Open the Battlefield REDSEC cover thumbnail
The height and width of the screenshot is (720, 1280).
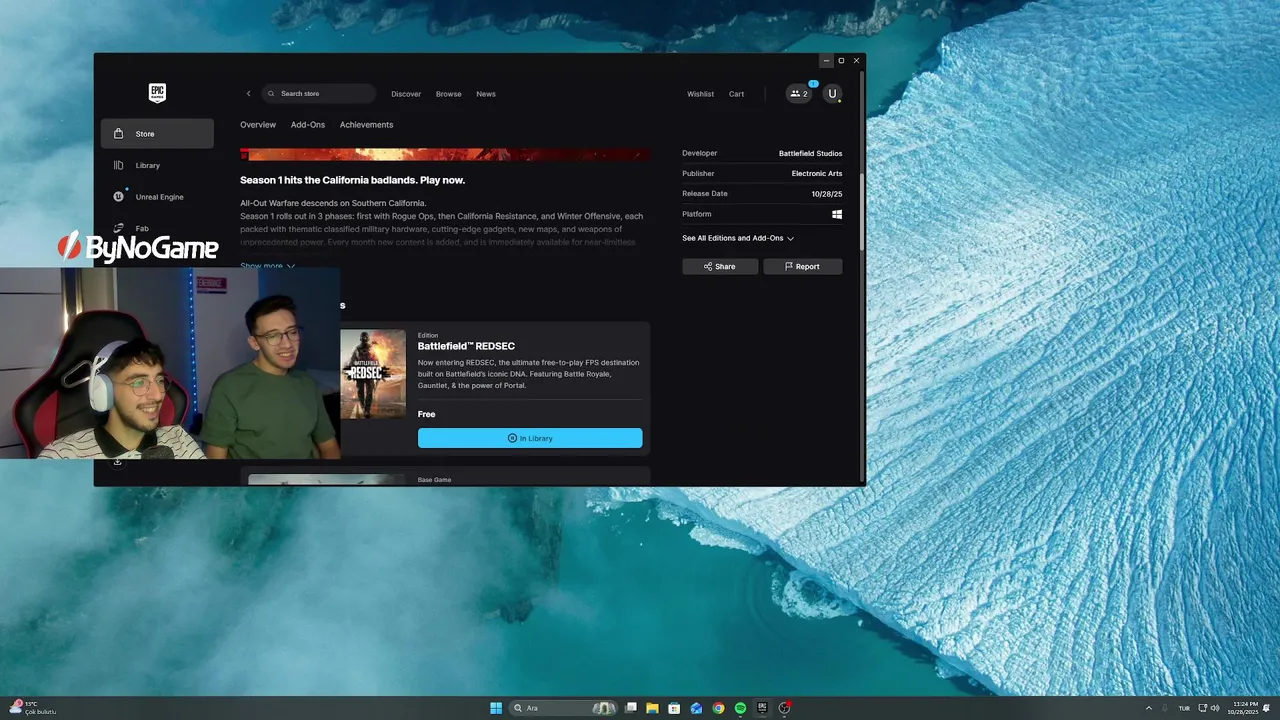pos(373,374)
